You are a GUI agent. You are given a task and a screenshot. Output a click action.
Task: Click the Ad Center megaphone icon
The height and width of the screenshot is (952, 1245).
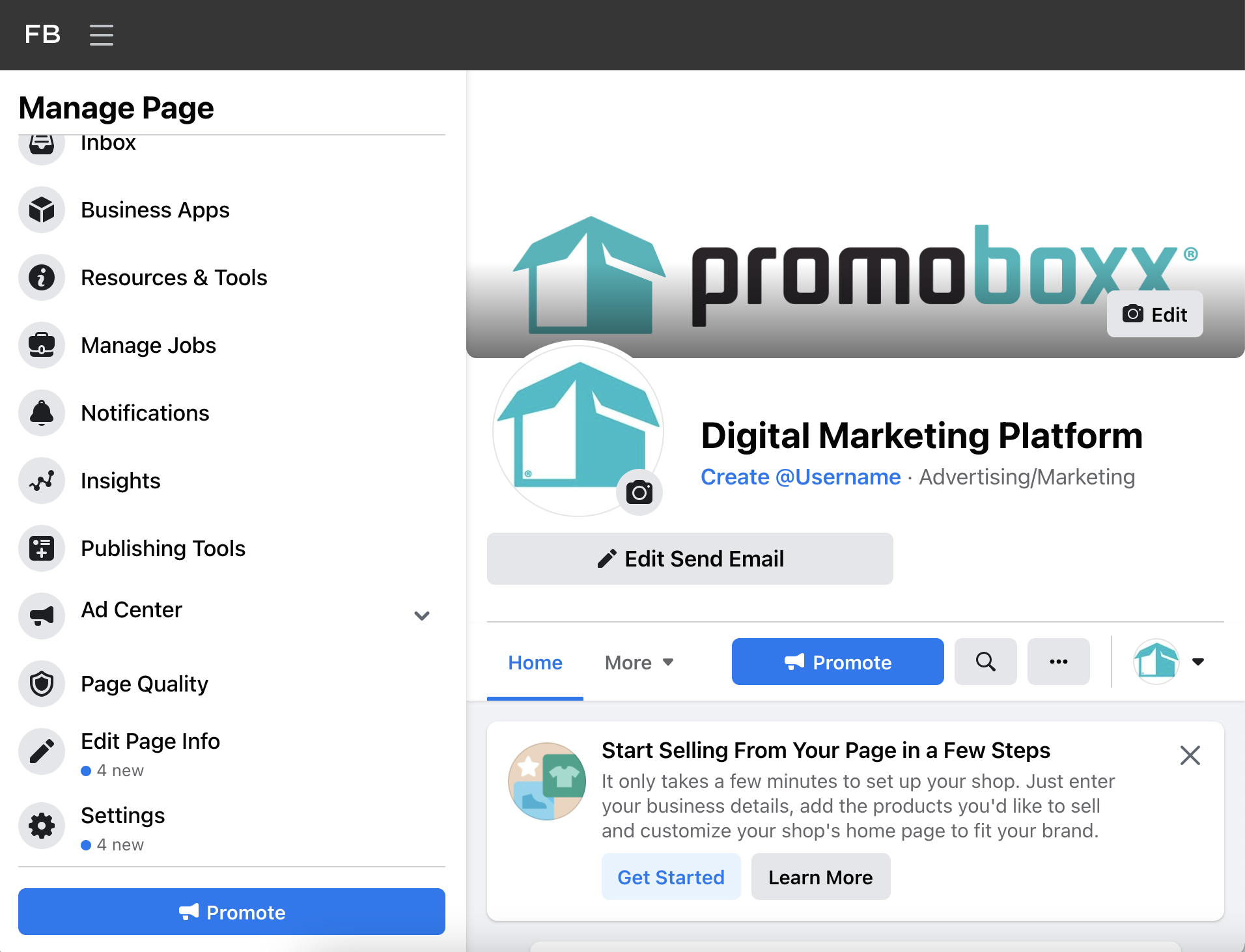pyautogui.click(x=42, y=616)
